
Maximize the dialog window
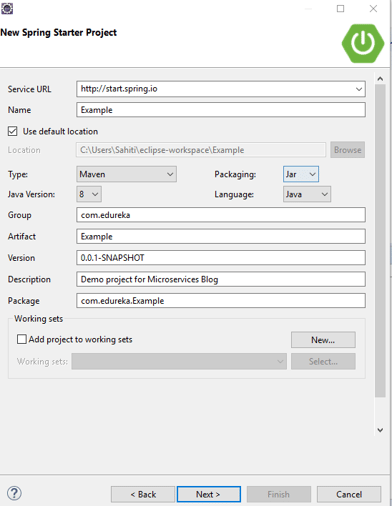click(340, 8)
